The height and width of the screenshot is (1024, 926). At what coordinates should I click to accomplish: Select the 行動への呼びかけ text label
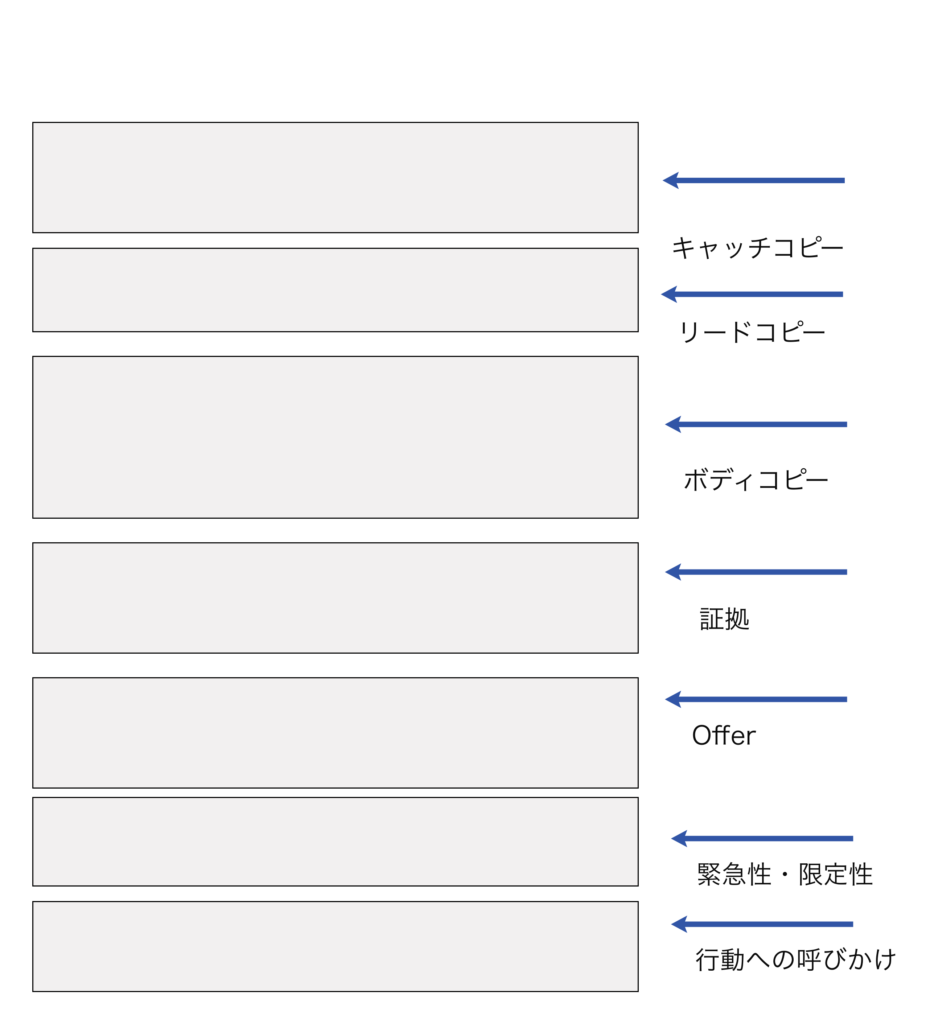pyautogui.click(x=795, y=960)
